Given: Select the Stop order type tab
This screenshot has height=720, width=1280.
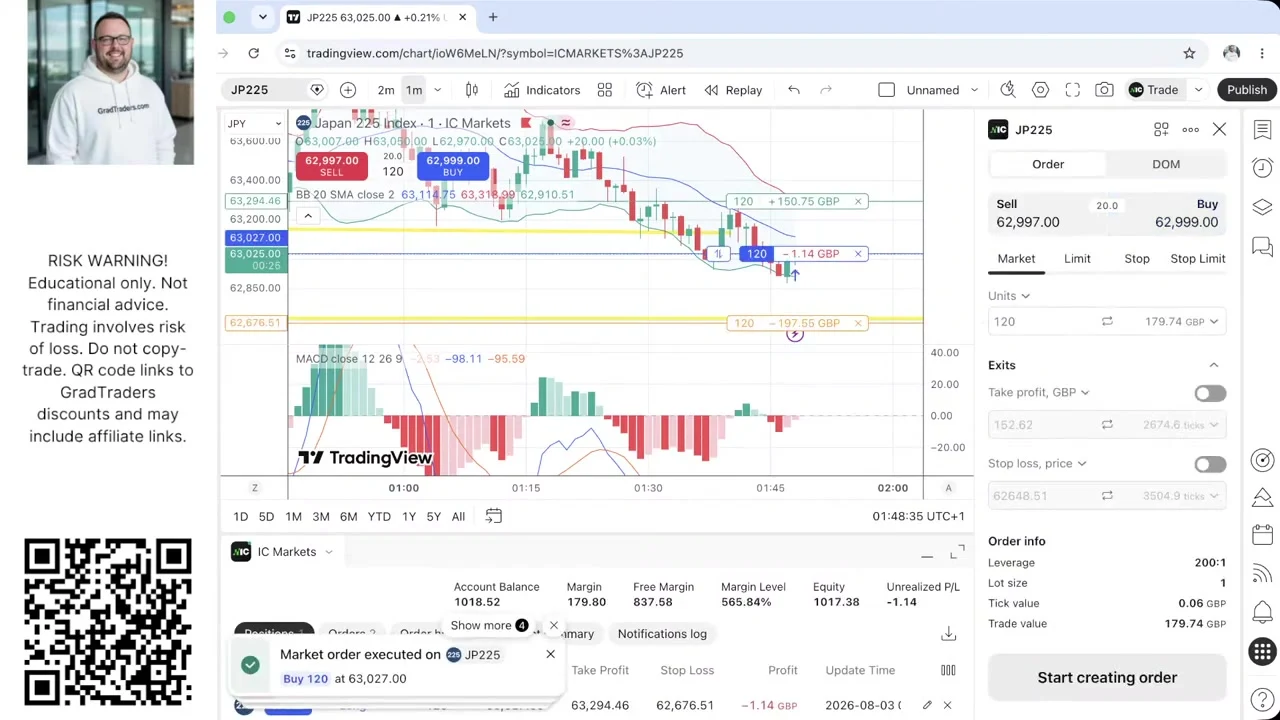Looking at the screenshot, I should coord(1137,259).
